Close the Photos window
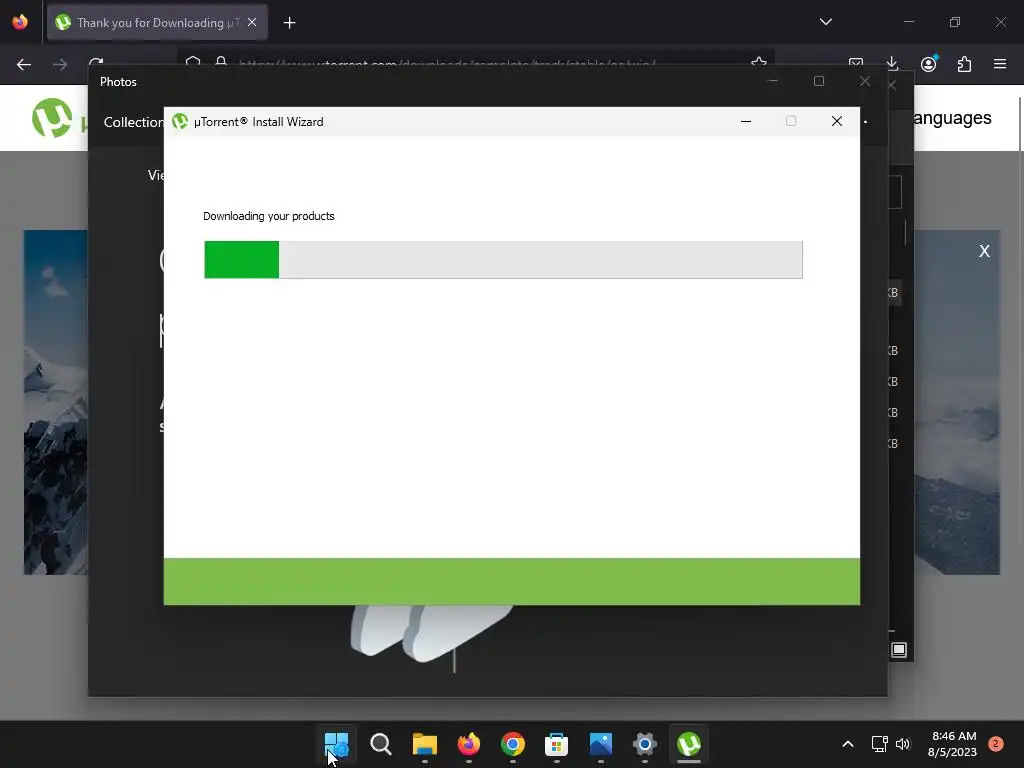1024x768 pixels. (x=865, y=81)
